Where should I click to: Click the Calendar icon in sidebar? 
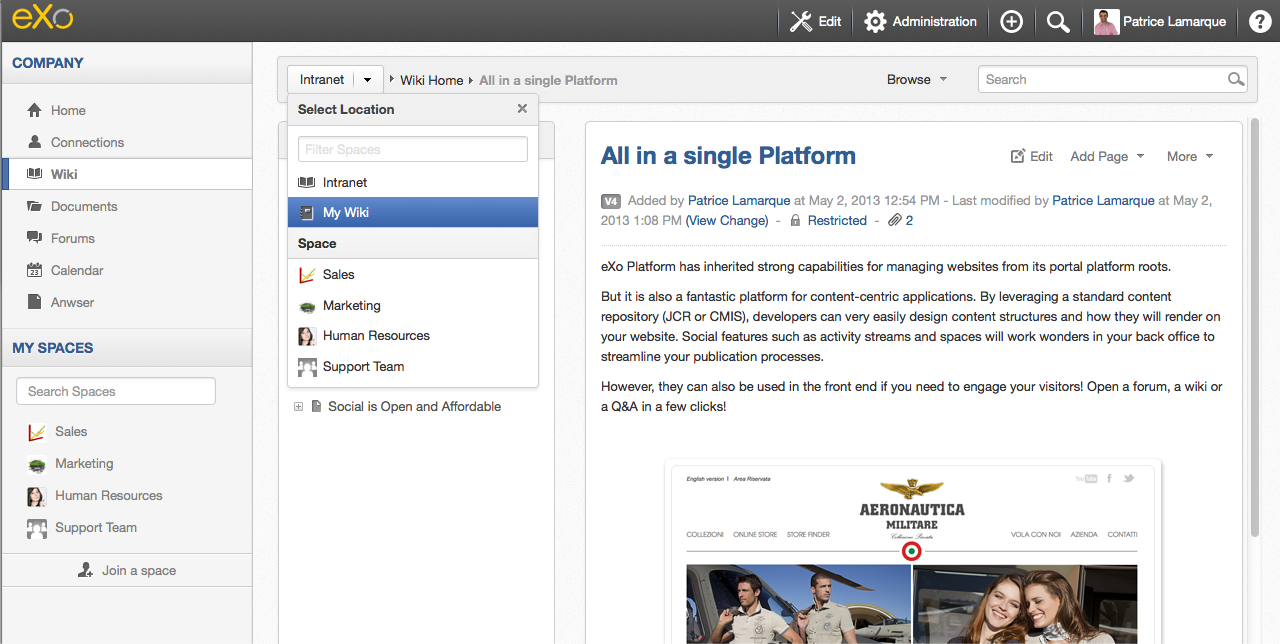tap(35, 270)
